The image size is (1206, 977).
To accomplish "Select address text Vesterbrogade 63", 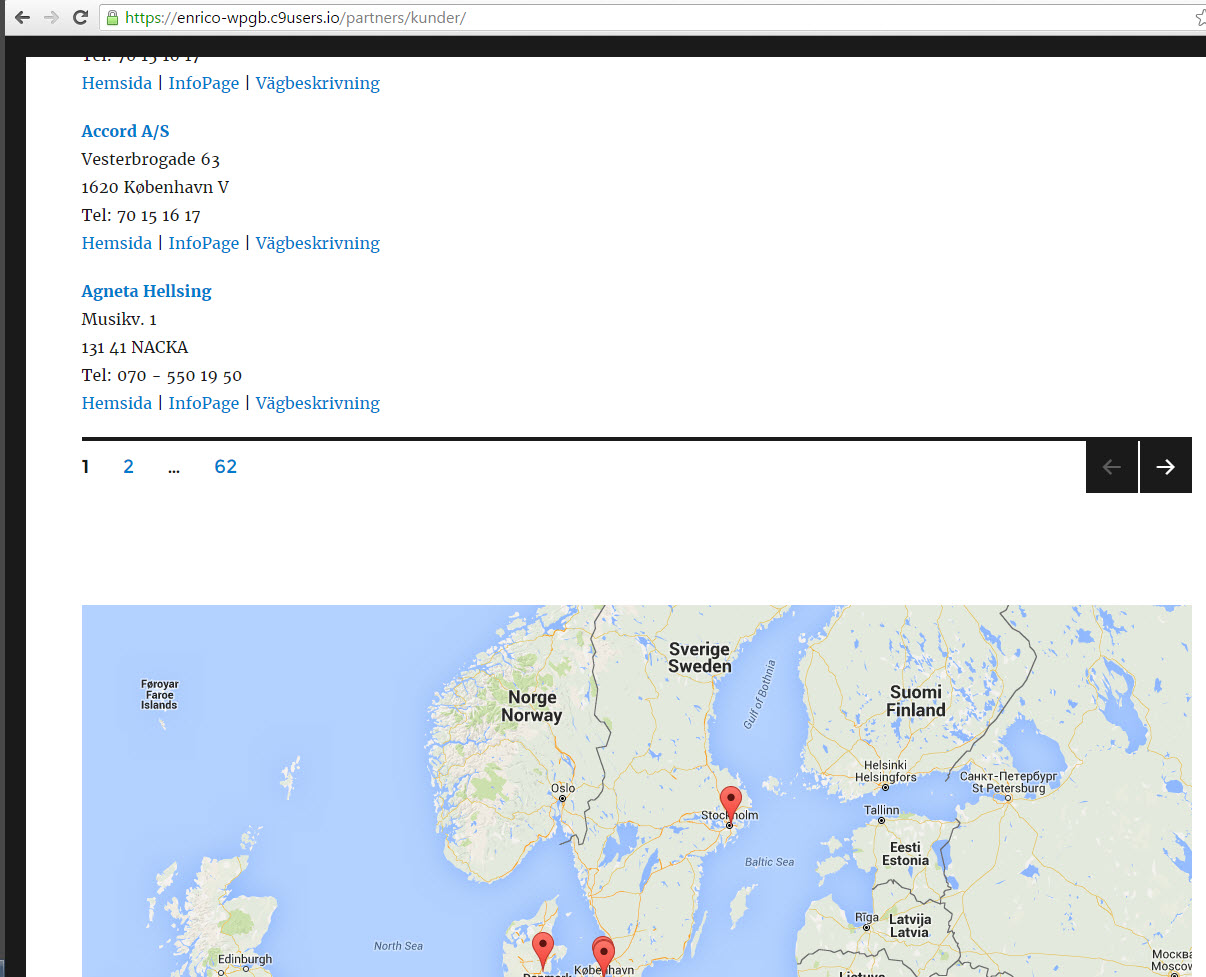I will tap(151, 159).
